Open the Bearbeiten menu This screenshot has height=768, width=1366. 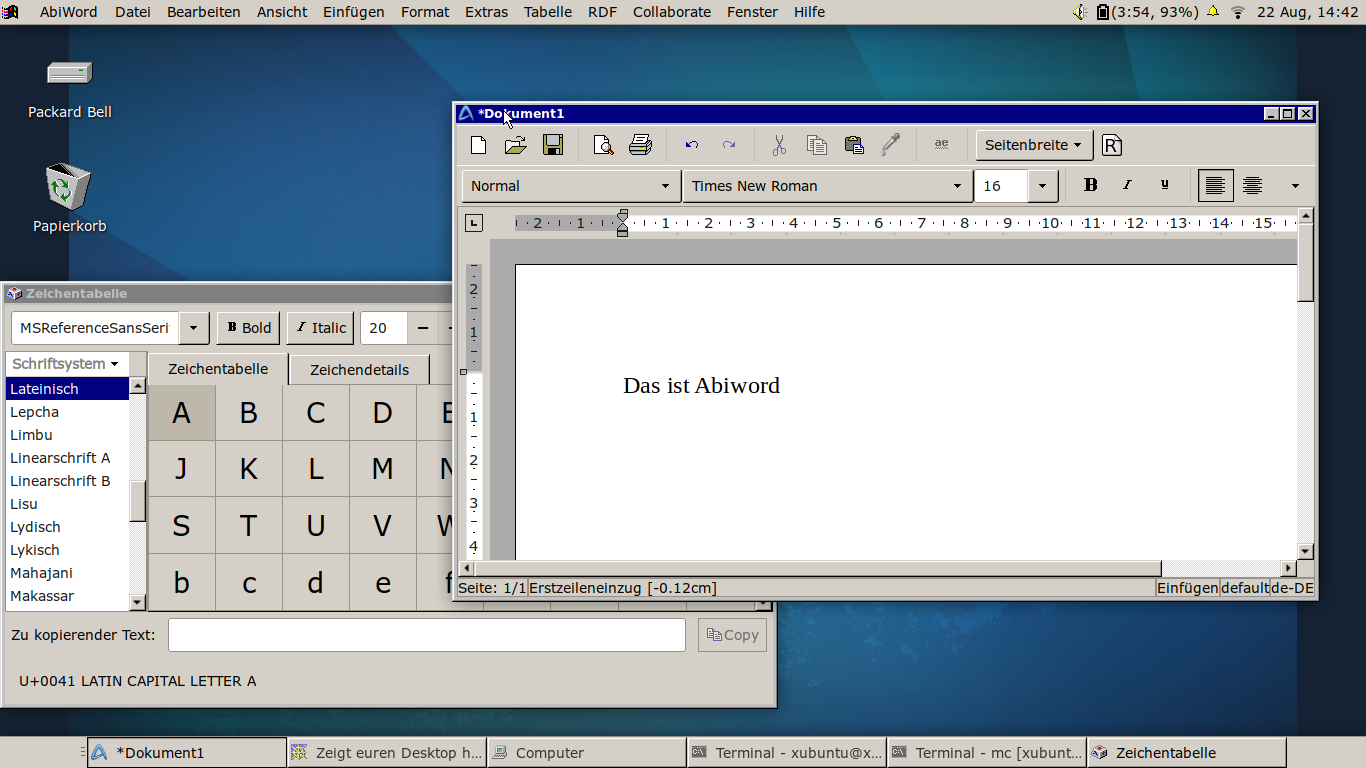(204, 12)
